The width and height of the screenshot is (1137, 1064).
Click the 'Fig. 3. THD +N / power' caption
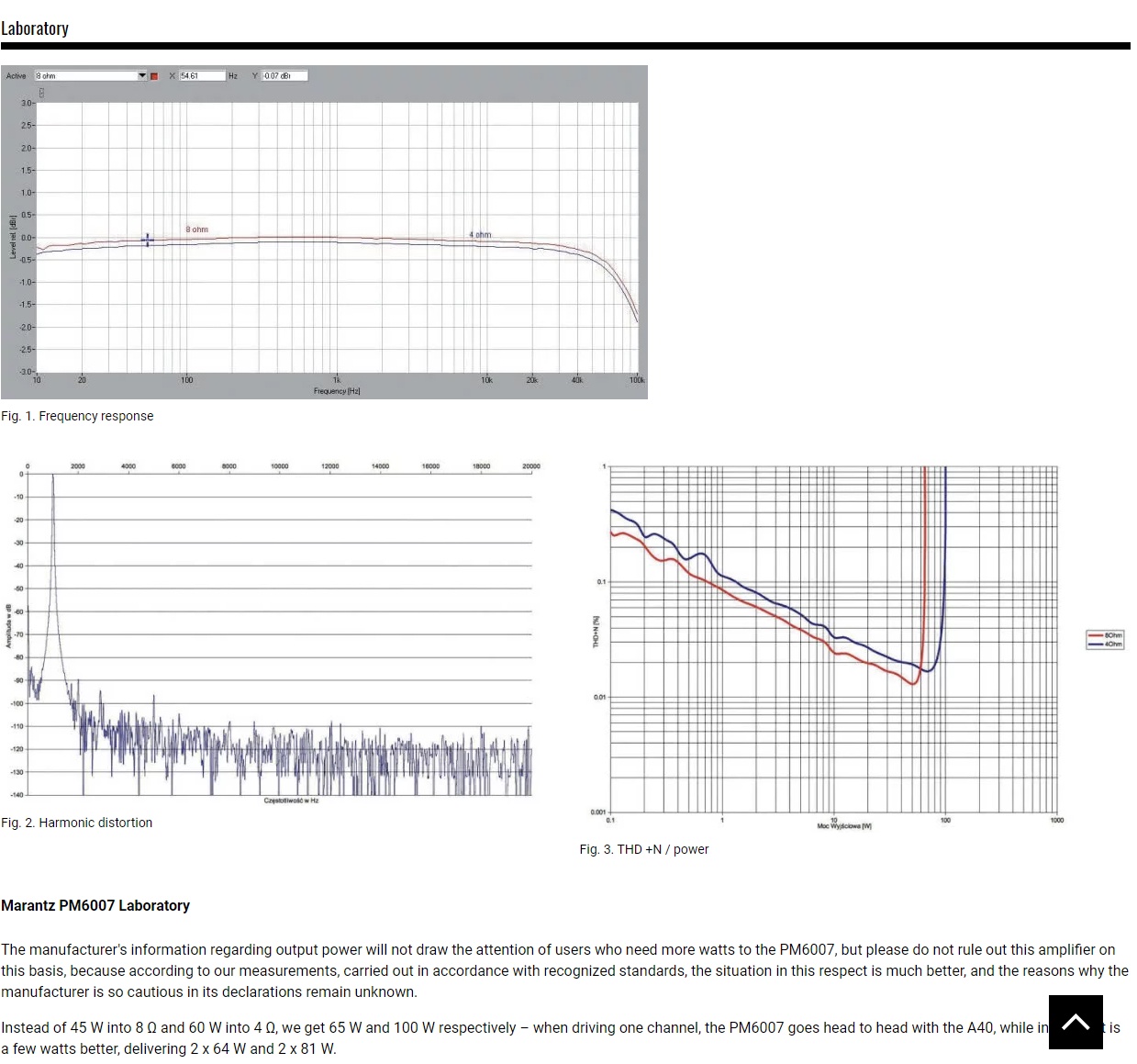(644, 849)
